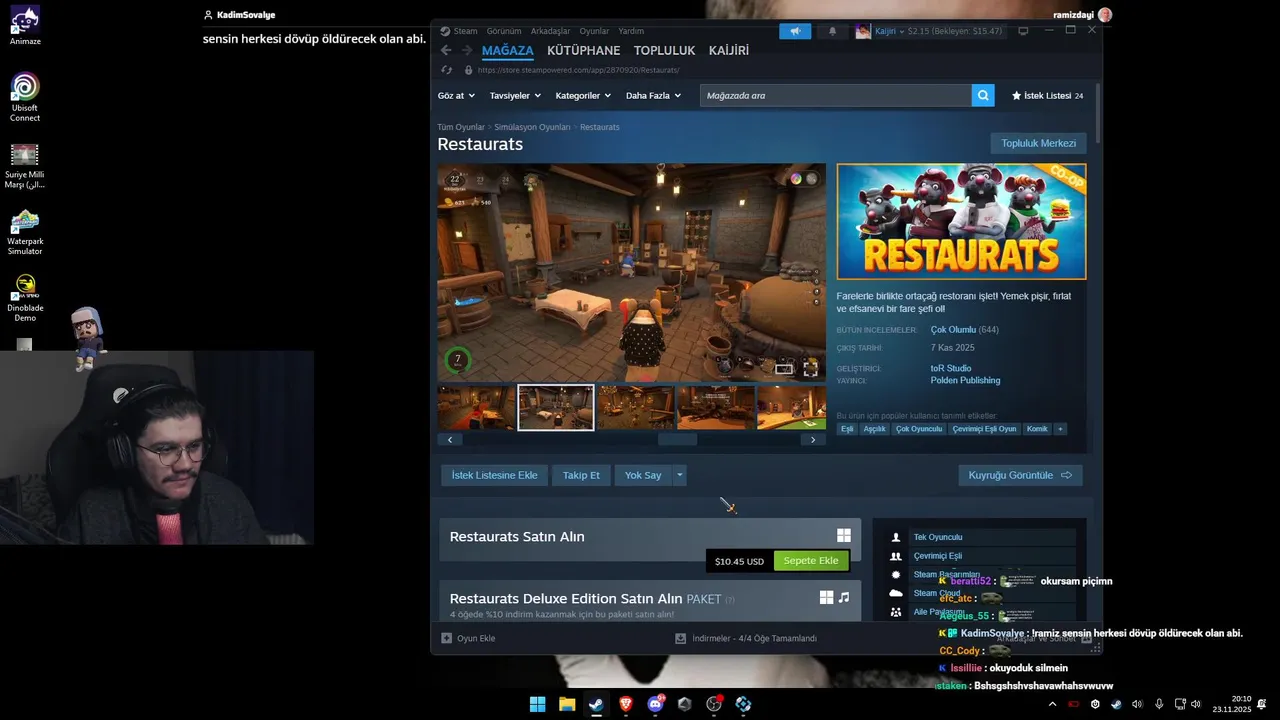Open the Yok Say dropdown arrow
Image resolution: width=1280 pixels, height=720 pixels.
click(x=680, y=475)
